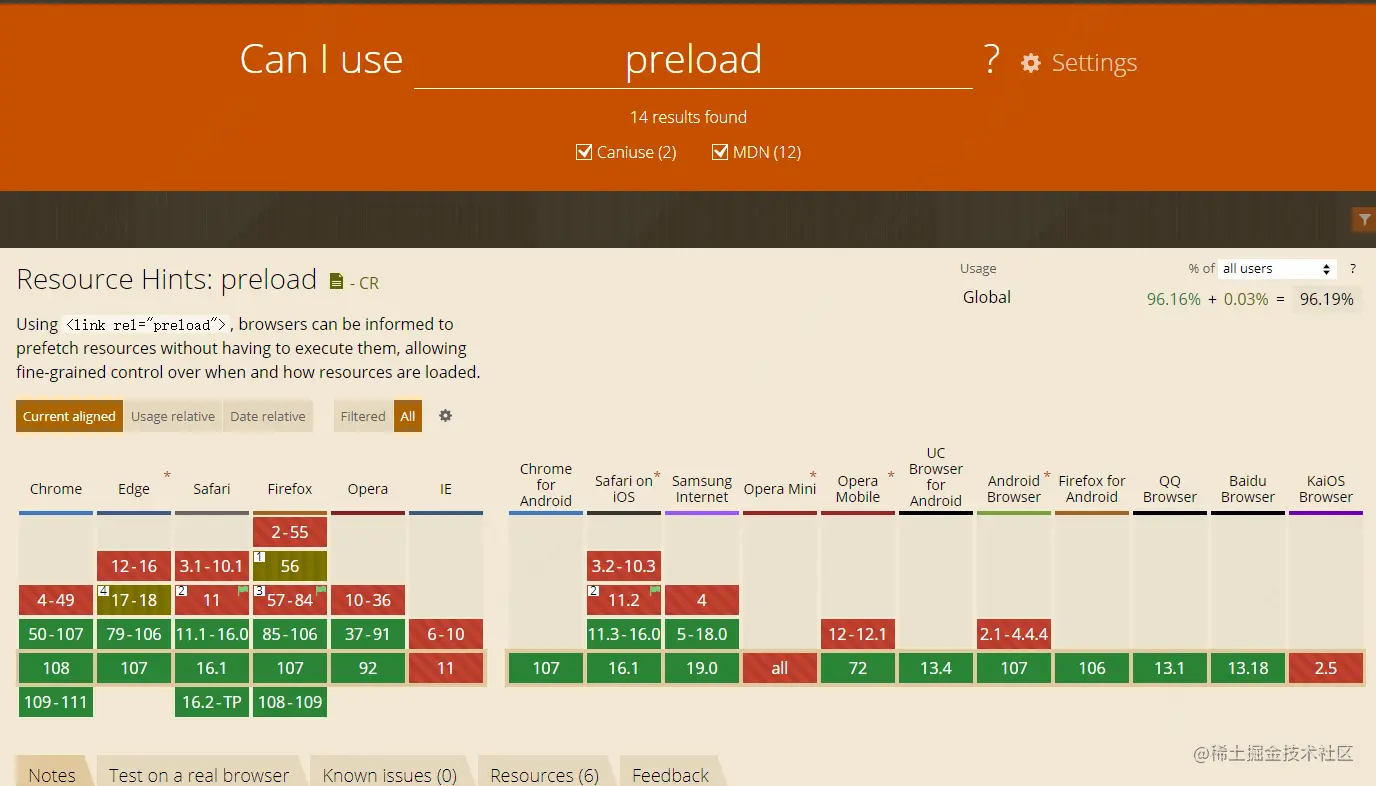Click the asterisk next to Edge header
The image size is (1376, 786).
167,476
